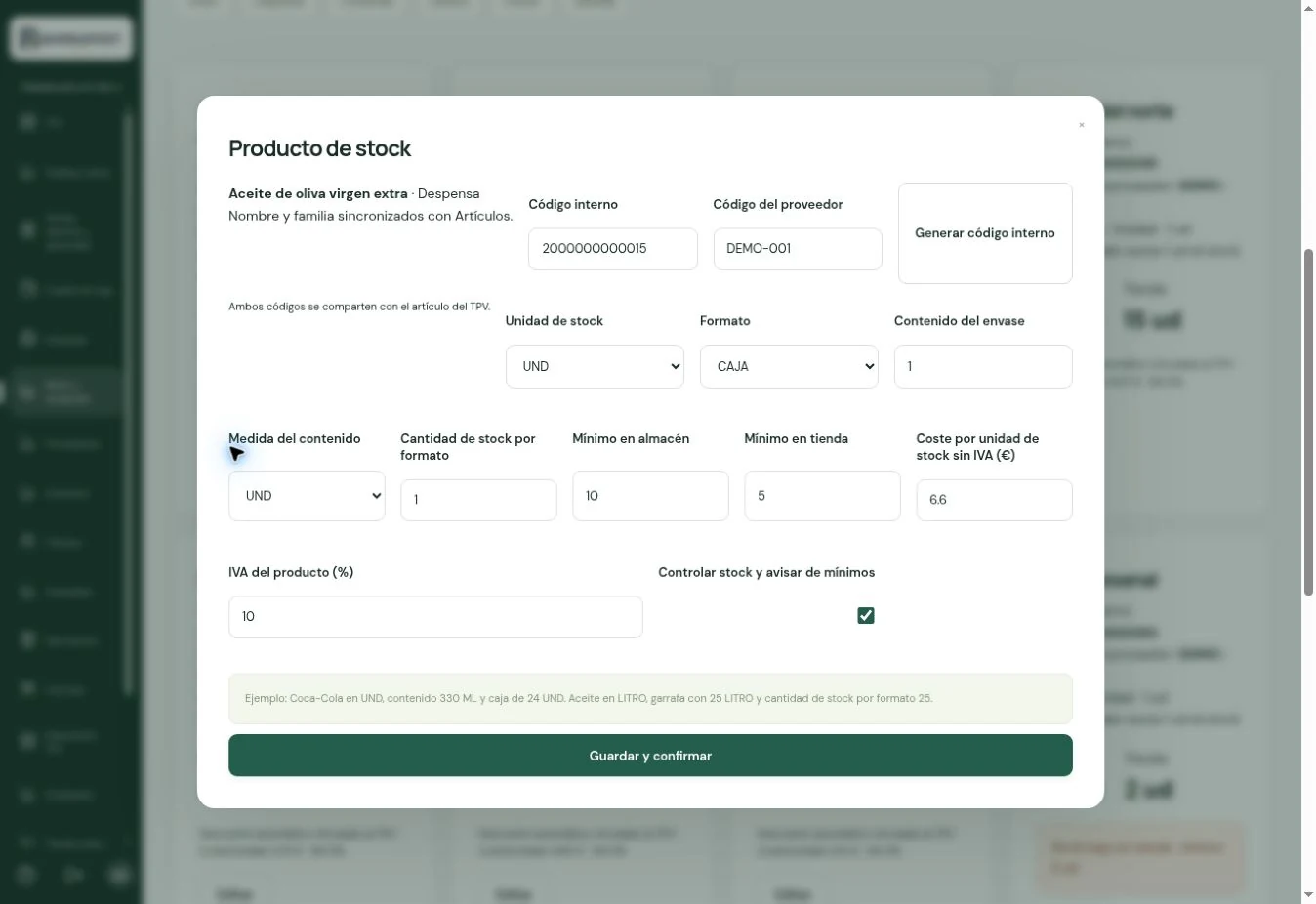Click the scrollbar down arrow
The height and width of the screenshot is (904, 1316).
click(1308, 895)
